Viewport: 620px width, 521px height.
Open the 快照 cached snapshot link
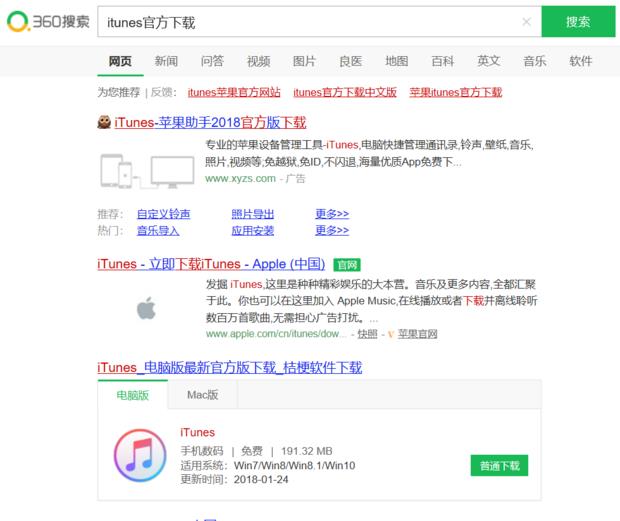click(368, 334)
